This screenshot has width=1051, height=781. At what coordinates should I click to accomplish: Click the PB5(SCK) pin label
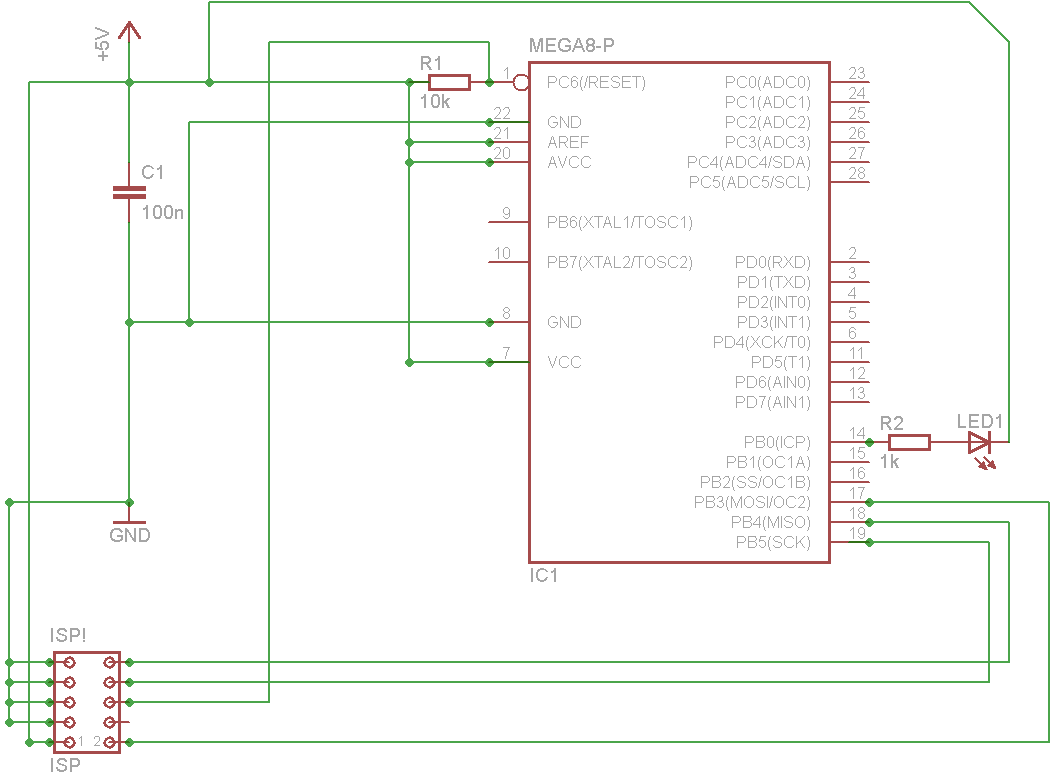(x=773, y=542)
